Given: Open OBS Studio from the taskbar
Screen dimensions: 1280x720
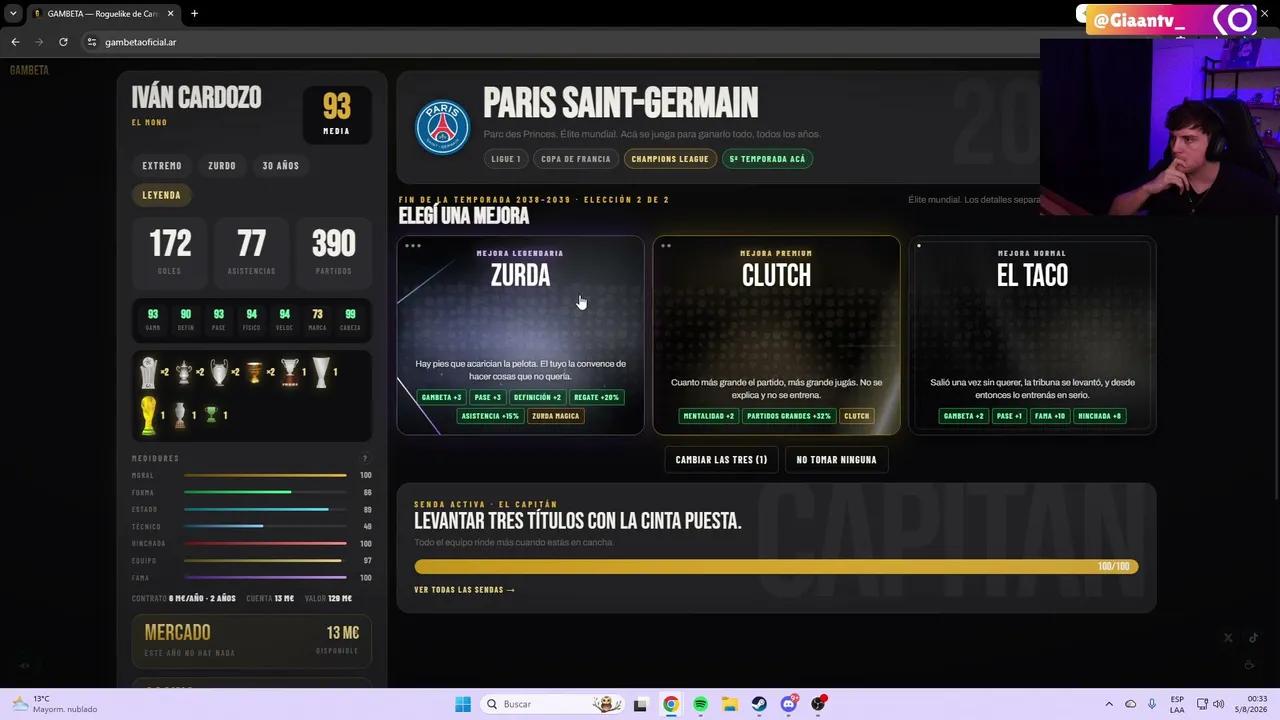Looking at the screenshot, I should point(819,704).
